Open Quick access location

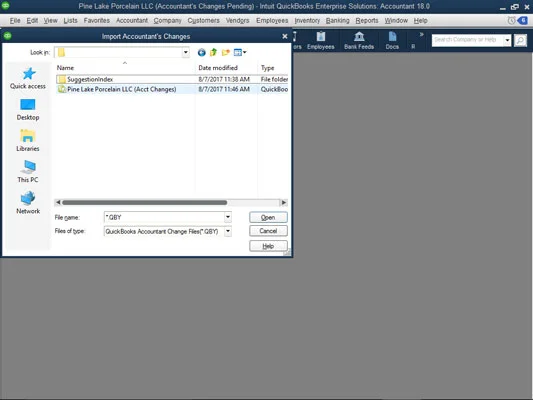click(28, 79)
